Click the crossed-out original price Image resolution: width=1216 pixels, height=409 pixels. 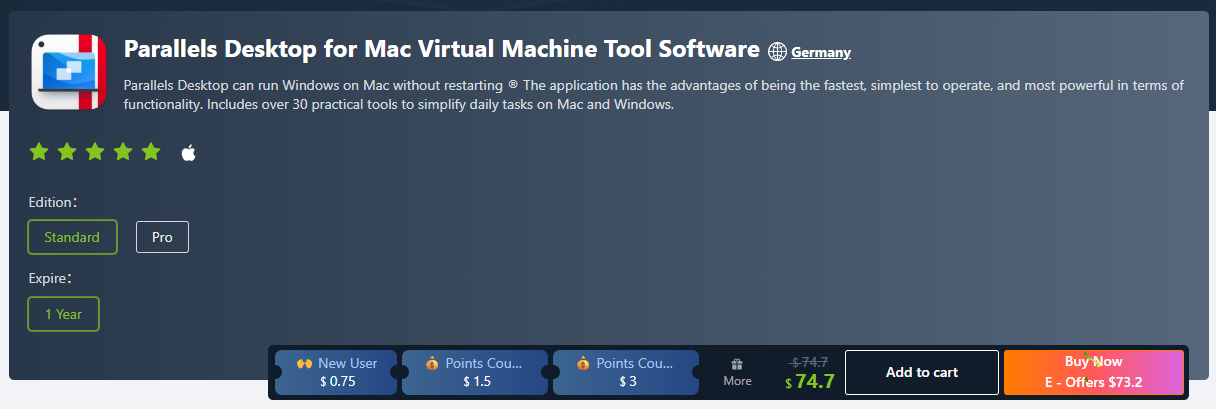click(x=809, y=362)
